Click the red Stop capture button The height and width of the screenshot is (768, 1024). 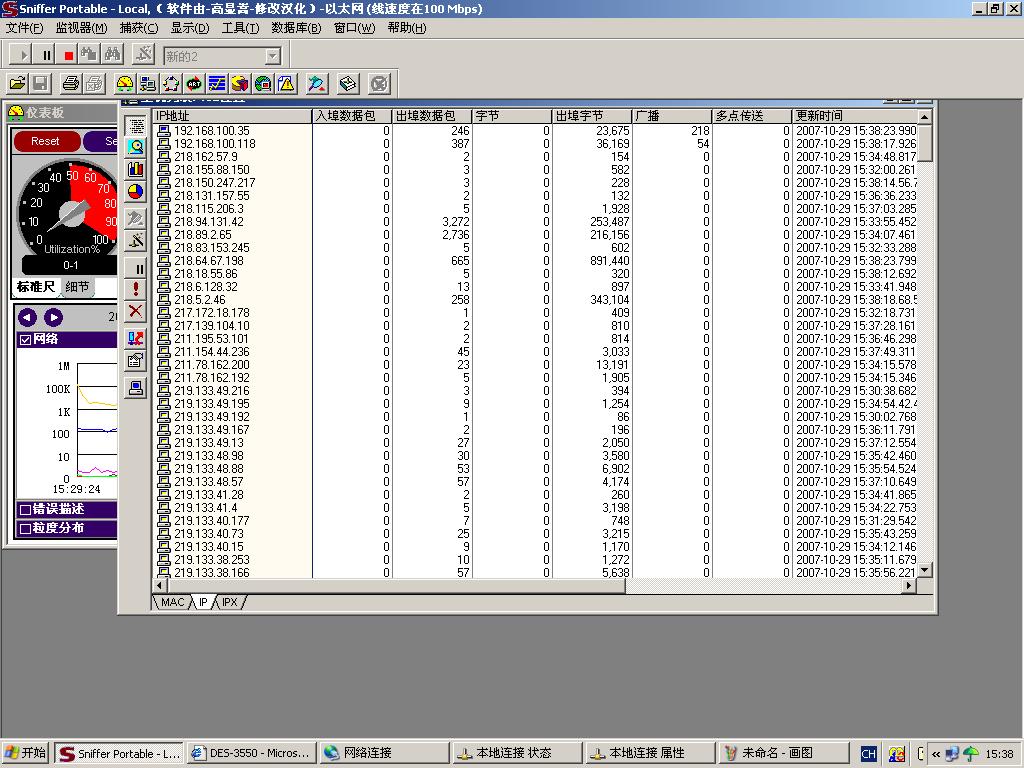(x=69, y=56)
